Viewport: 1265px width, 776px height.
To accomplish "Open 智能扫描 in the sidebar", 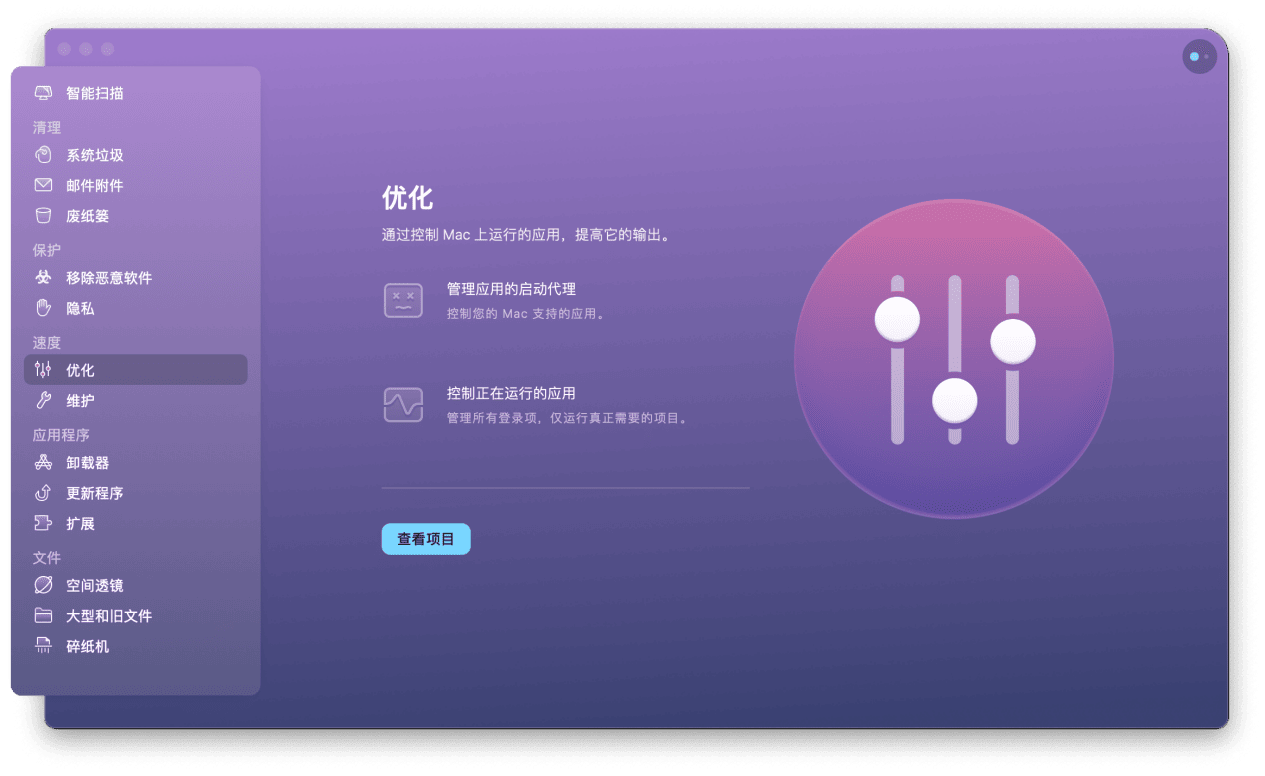I will click(x=136, y=93).
